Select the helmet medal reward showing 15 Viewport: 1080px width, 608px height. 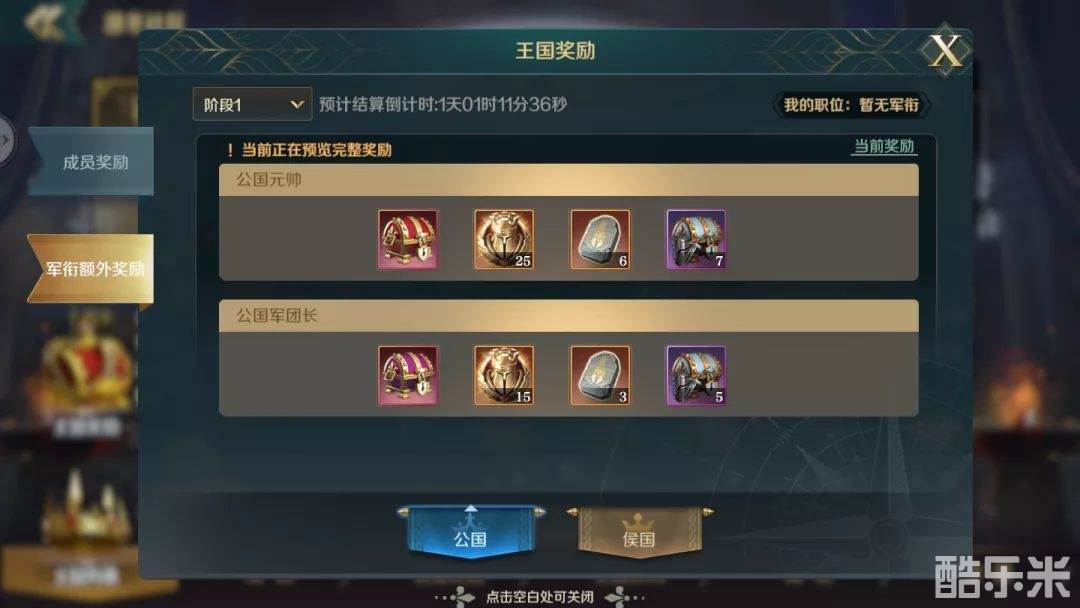click(503, 375)
